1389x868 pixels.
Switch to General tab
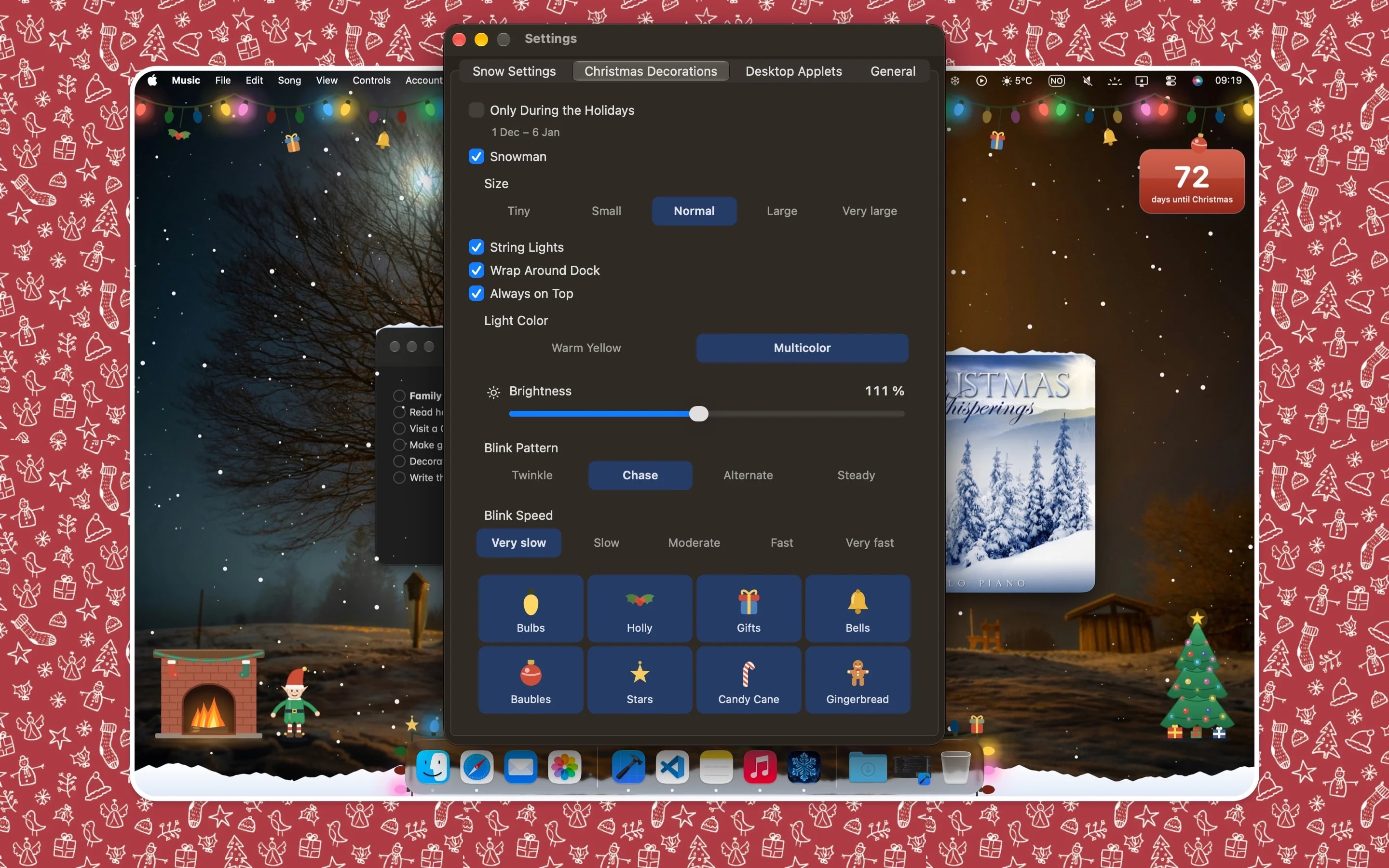pos(893,71)
